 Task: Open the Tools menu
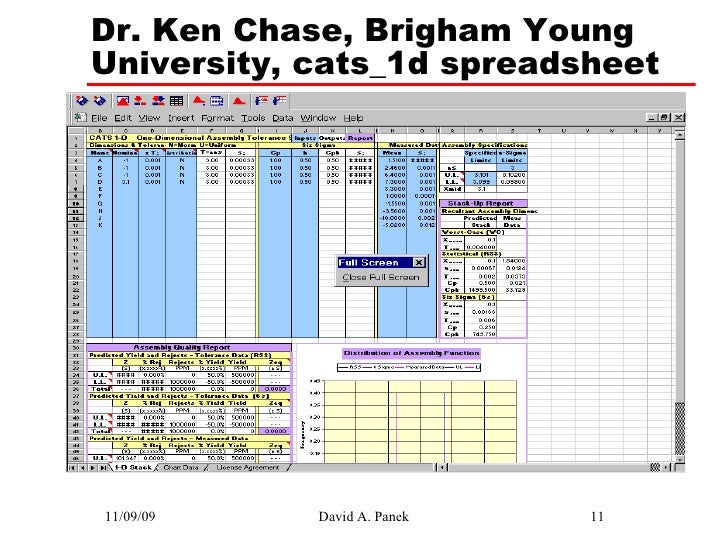point(254,118)
